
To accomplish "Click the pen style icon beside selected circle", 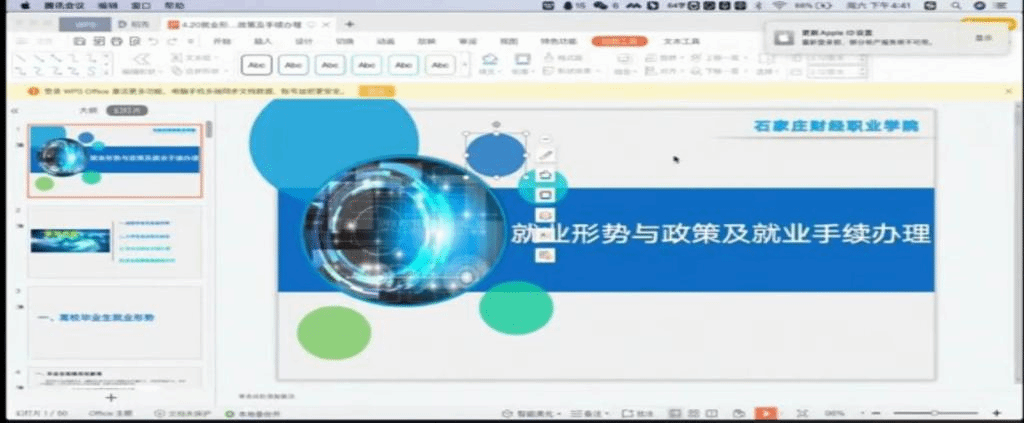I will pos(545,155).
